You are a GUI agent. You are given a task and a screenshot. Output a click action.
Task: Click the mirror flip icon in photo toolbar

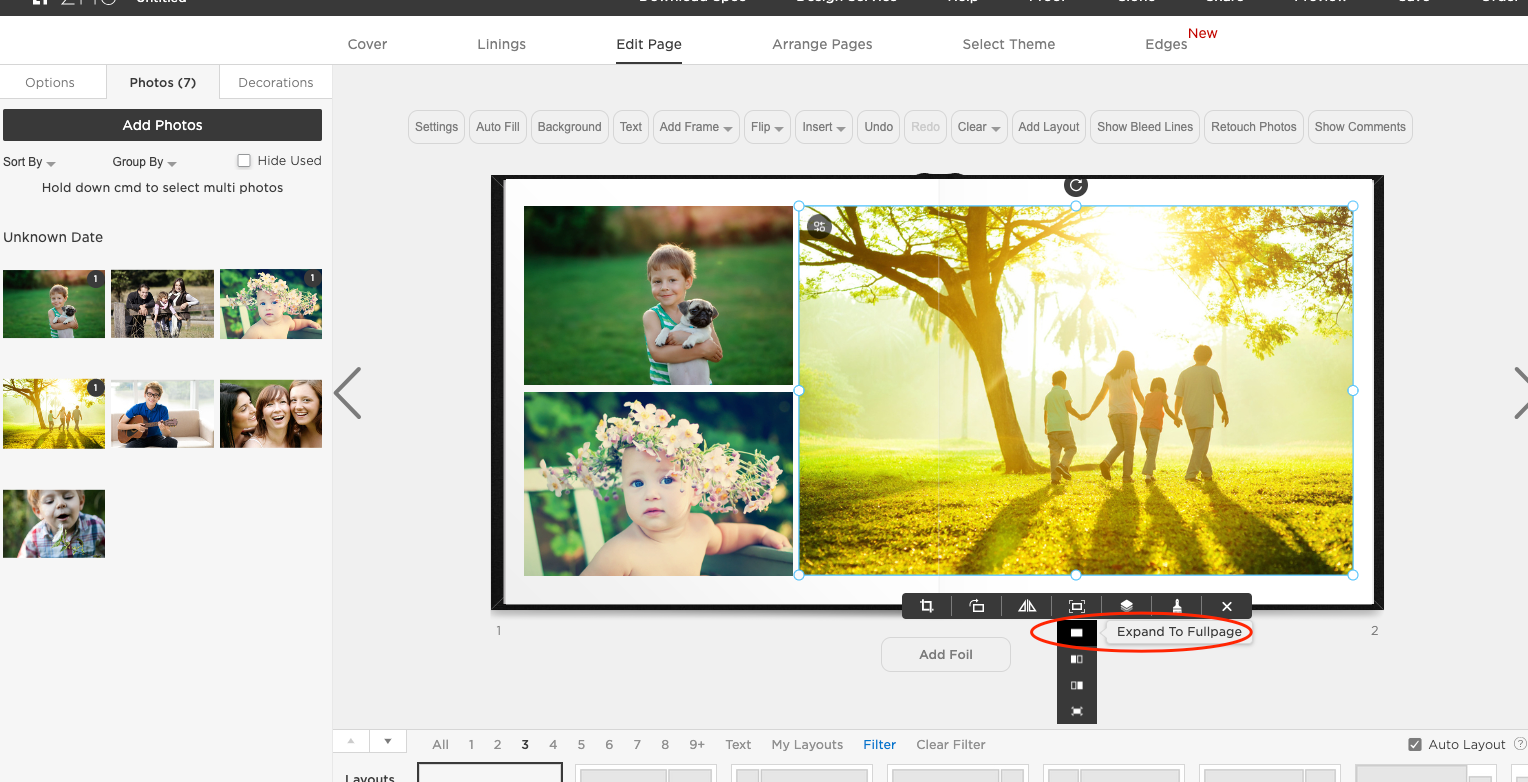coord(1027,606)
